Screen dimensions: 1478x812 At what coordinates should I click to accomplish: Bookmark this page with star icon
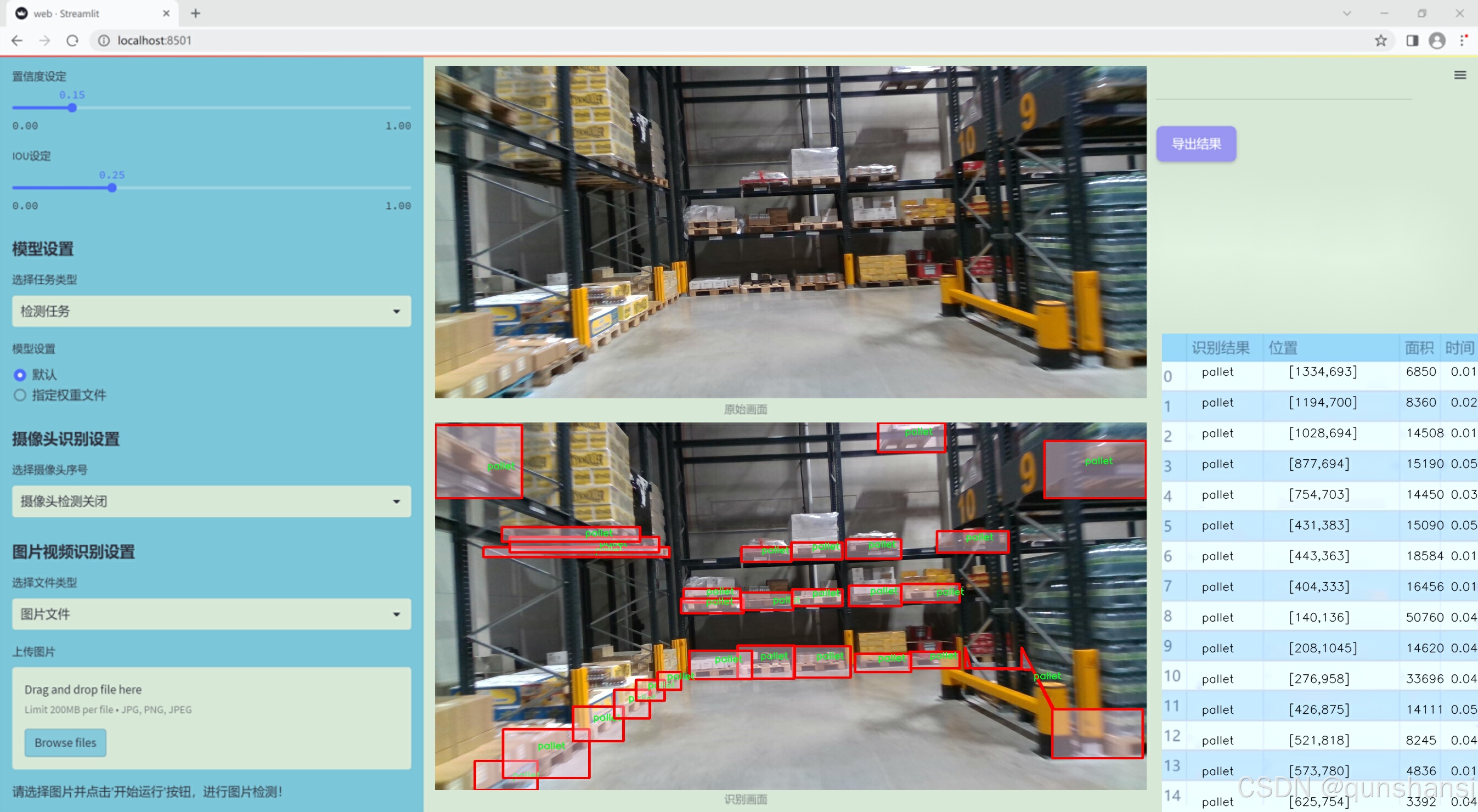1380,41
